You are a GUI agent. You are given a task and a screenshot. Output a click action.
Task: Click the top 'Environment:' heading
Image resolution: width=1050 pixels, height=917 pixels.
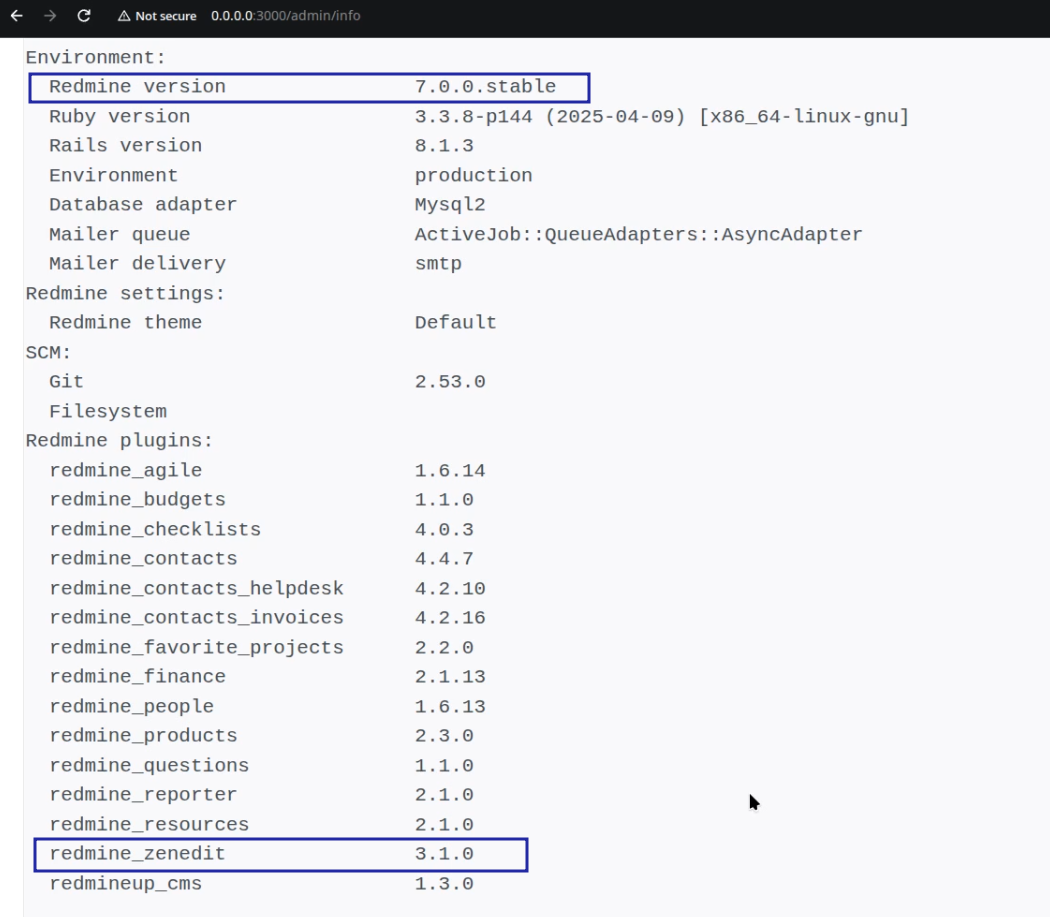tap(96, 58)
